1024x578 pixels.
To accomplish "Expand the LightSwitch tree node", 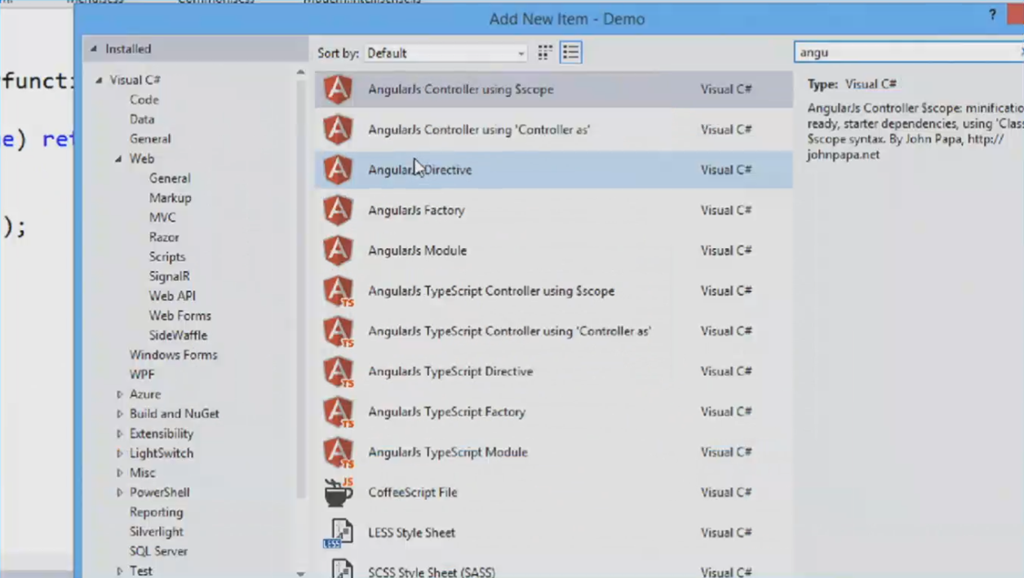I will [120, 453].
